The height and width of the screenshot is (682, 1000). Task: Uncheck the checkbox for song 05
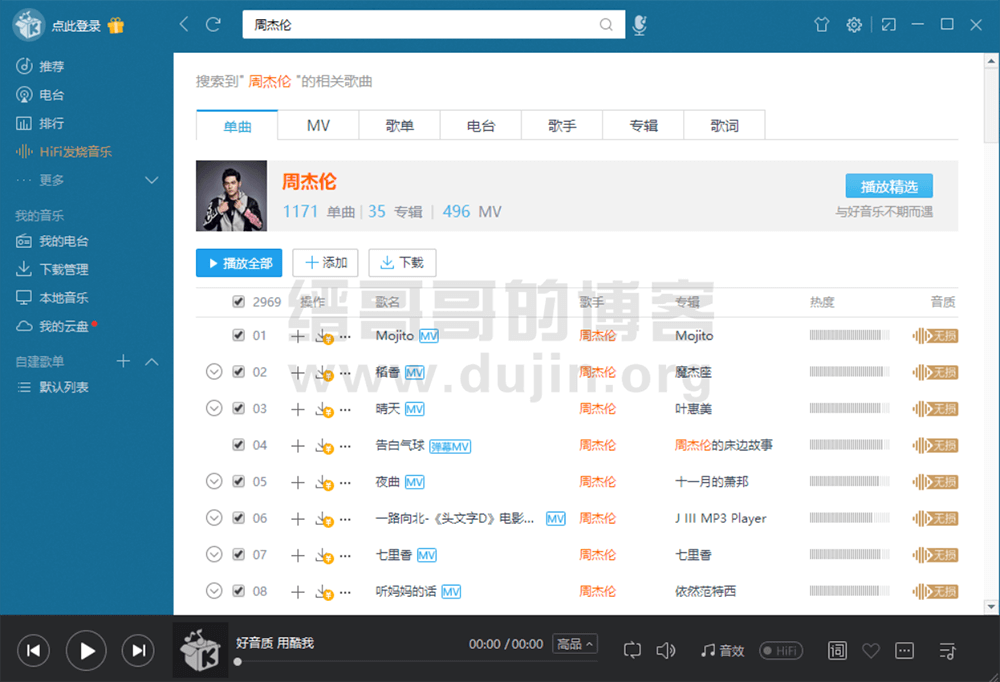click(239, 481)
